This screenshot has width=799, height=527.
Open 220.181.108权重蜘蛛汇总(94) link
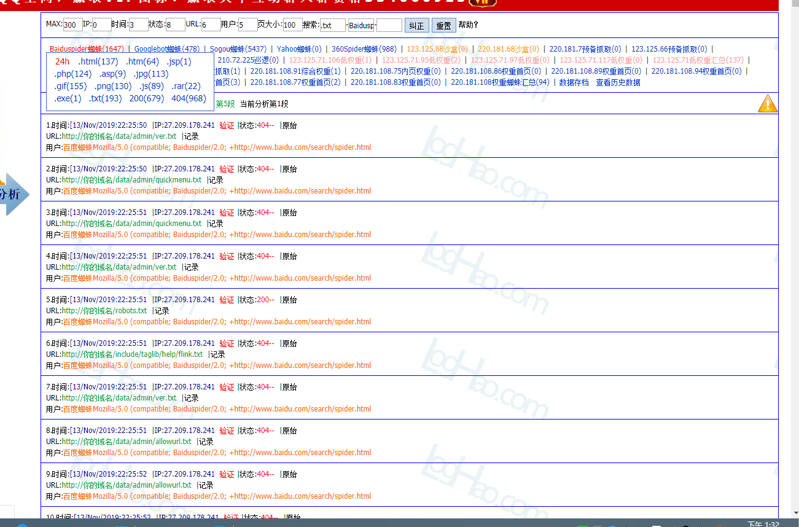500,82
